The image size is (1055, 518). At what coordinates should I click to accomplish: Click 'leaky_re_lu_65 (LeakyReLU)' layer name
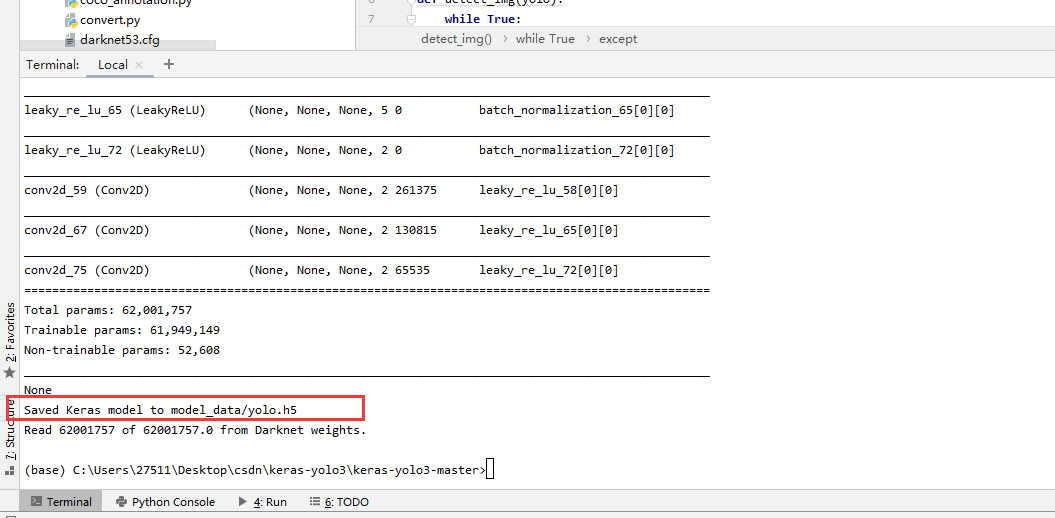point(114,110)
